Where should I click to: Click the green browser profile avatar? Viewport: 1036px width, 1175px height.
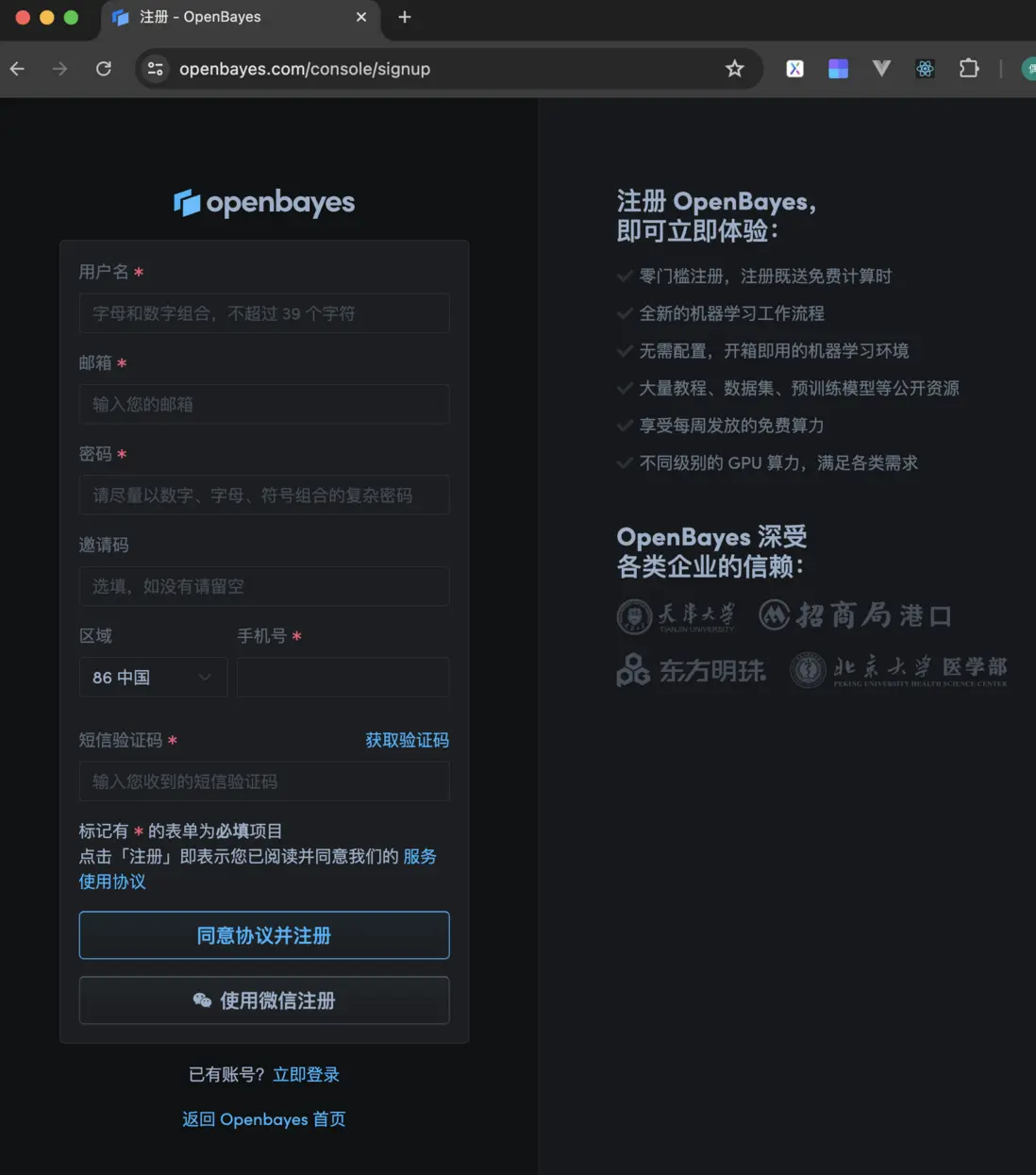(1028, 68)
